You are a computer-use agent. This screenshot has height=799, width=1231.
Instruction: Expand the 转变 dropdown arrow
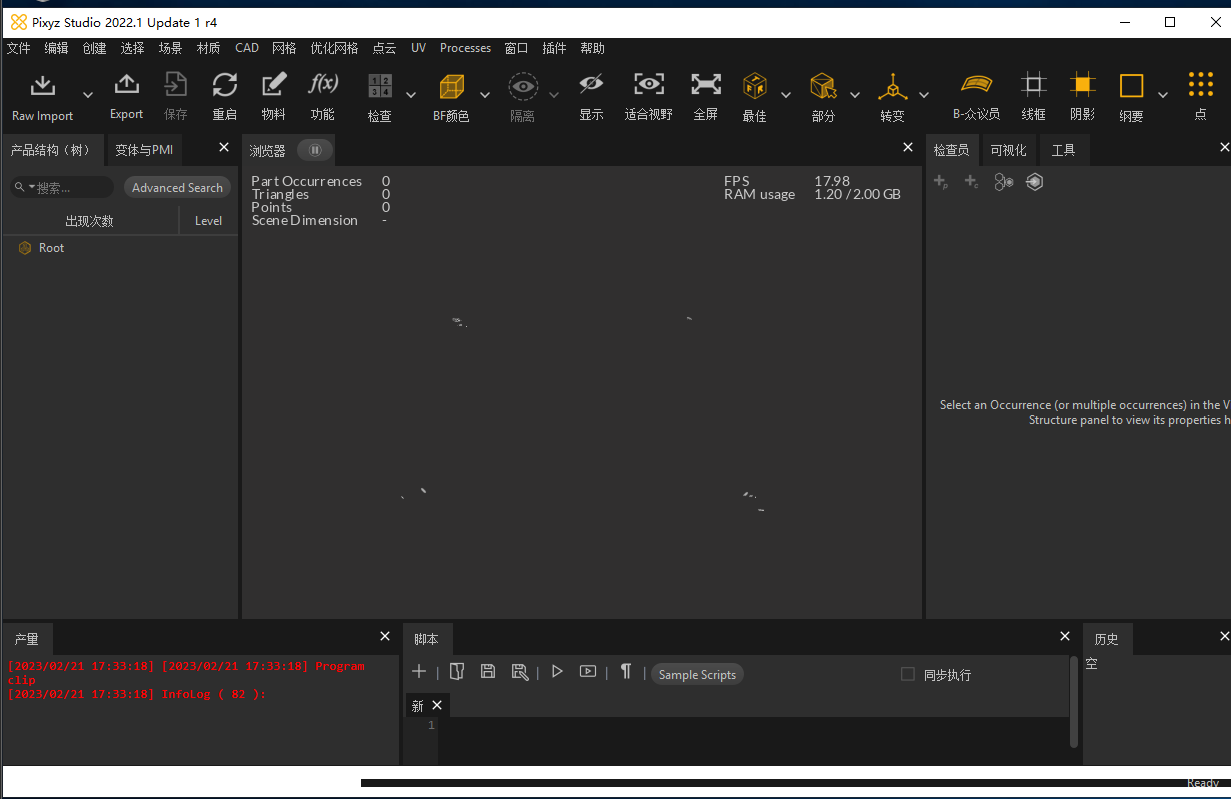(924, 95)
